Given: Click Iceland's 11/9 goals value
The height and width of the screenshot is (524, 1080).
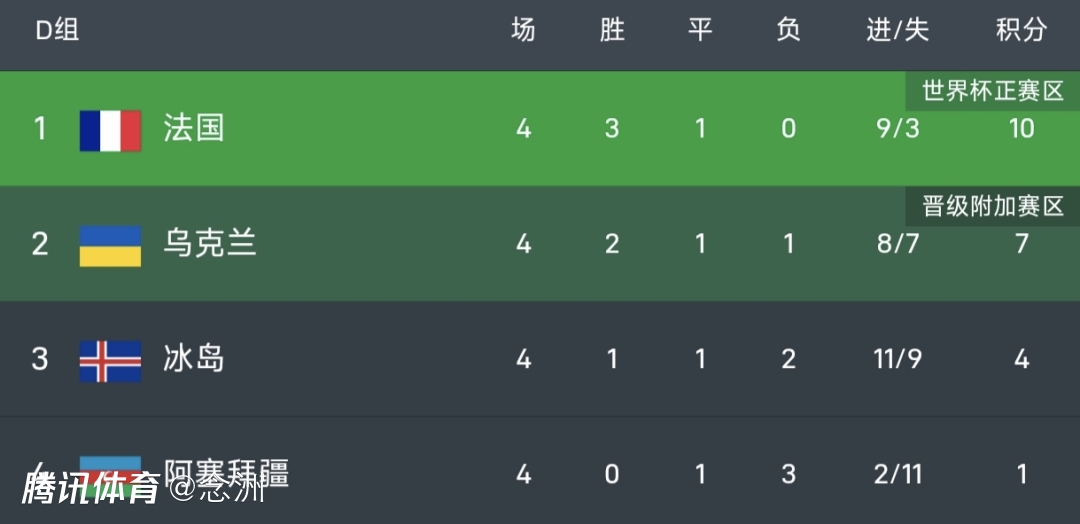Looking at the screenshot, I should pos(897,359).
